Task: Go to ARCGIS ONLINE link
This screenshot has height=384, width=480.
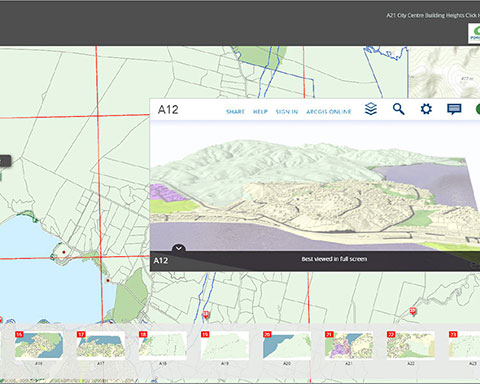Action: coord(329,112)
